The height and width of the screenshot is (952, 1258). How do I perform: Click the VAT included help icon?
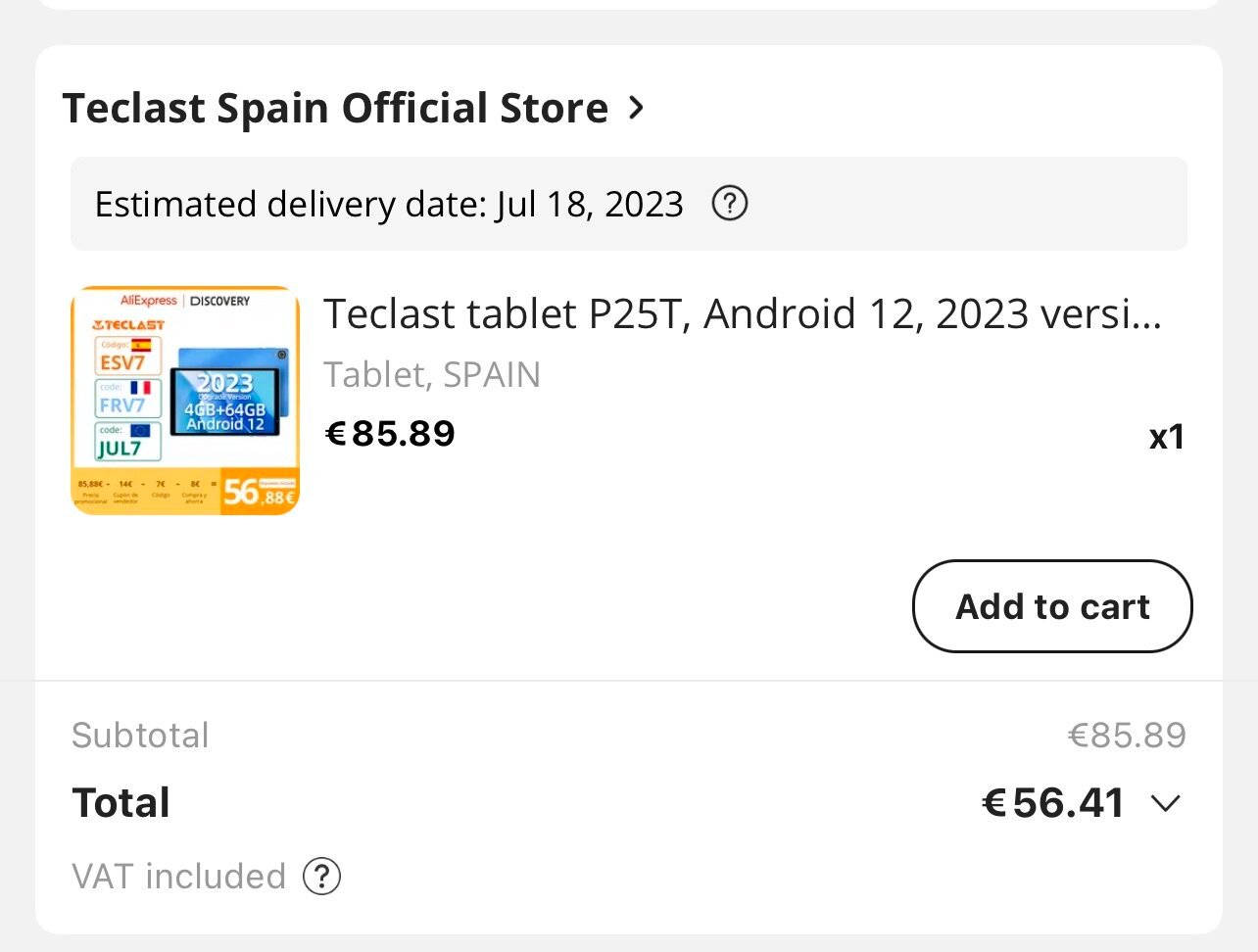pyautogui.click(x=321, y=877)
